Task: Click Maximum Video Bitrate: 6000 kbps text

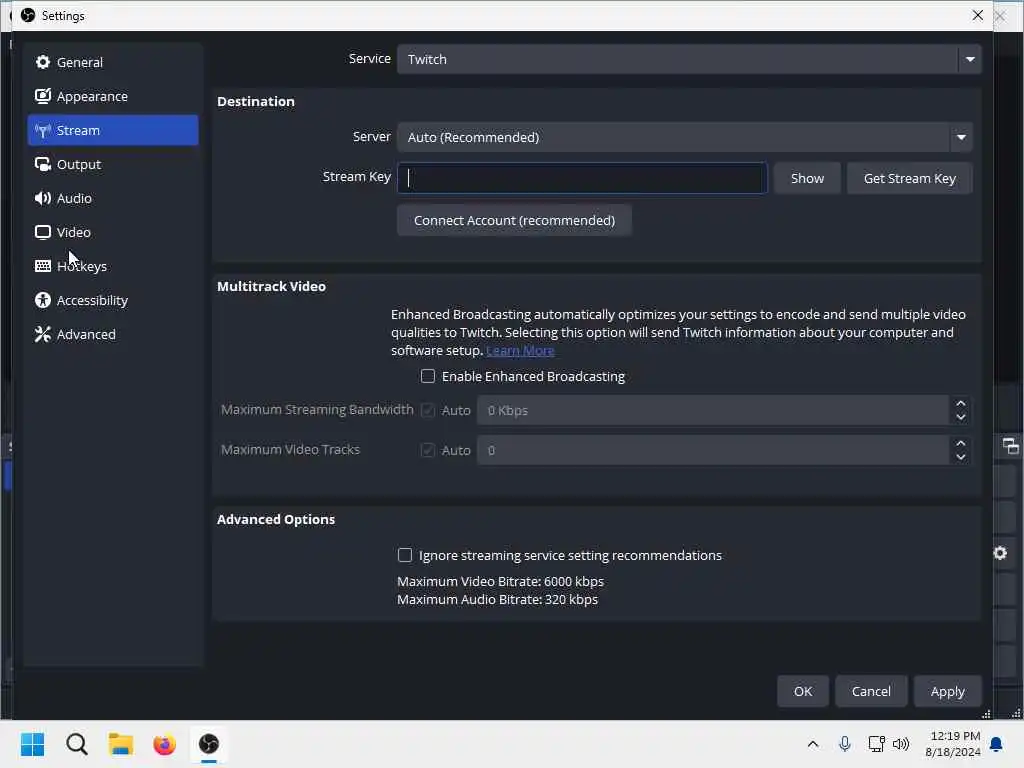Action: pos(500,581)
